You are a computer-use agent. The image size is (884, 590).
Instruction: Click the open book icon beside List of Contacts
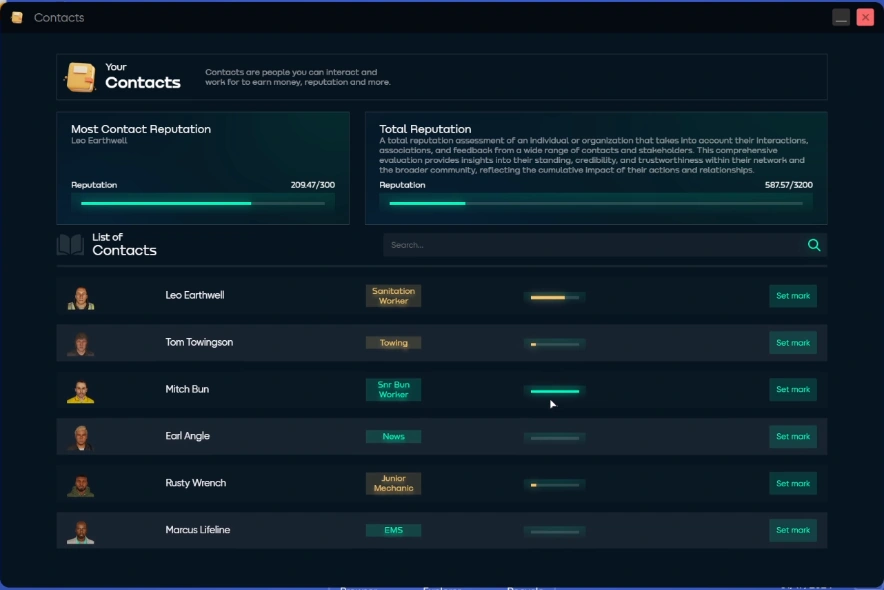[x=70, y=245]
